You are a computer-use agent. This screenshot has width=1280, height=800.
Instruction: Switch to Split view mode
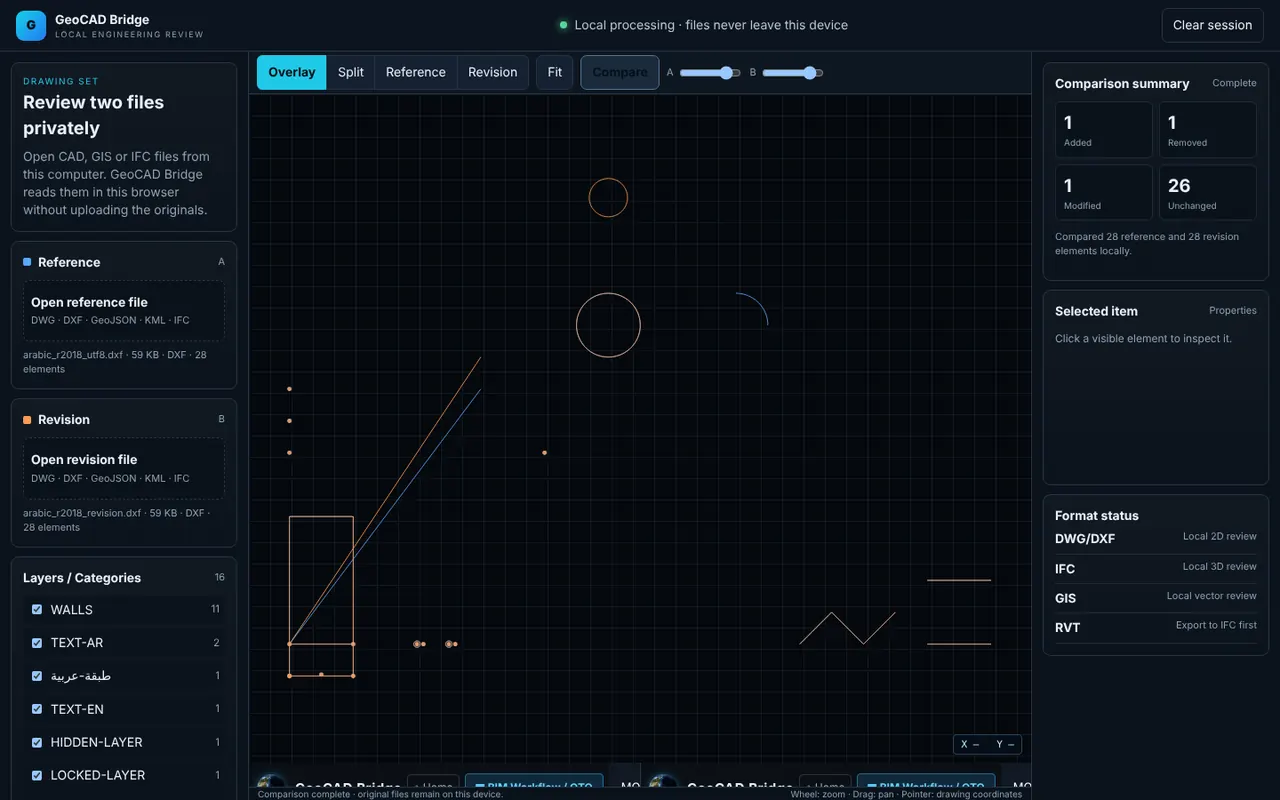(x=351, y=72)
